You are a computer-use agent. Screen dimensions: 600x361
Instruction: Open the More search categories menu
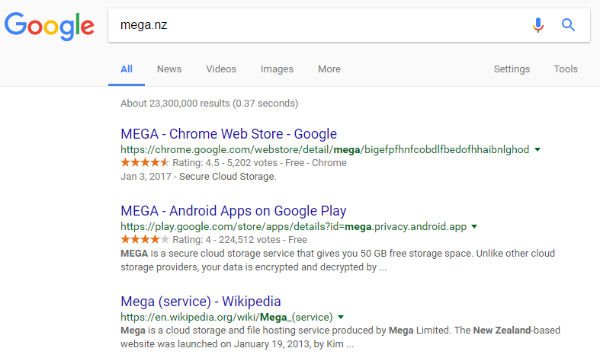329,69
